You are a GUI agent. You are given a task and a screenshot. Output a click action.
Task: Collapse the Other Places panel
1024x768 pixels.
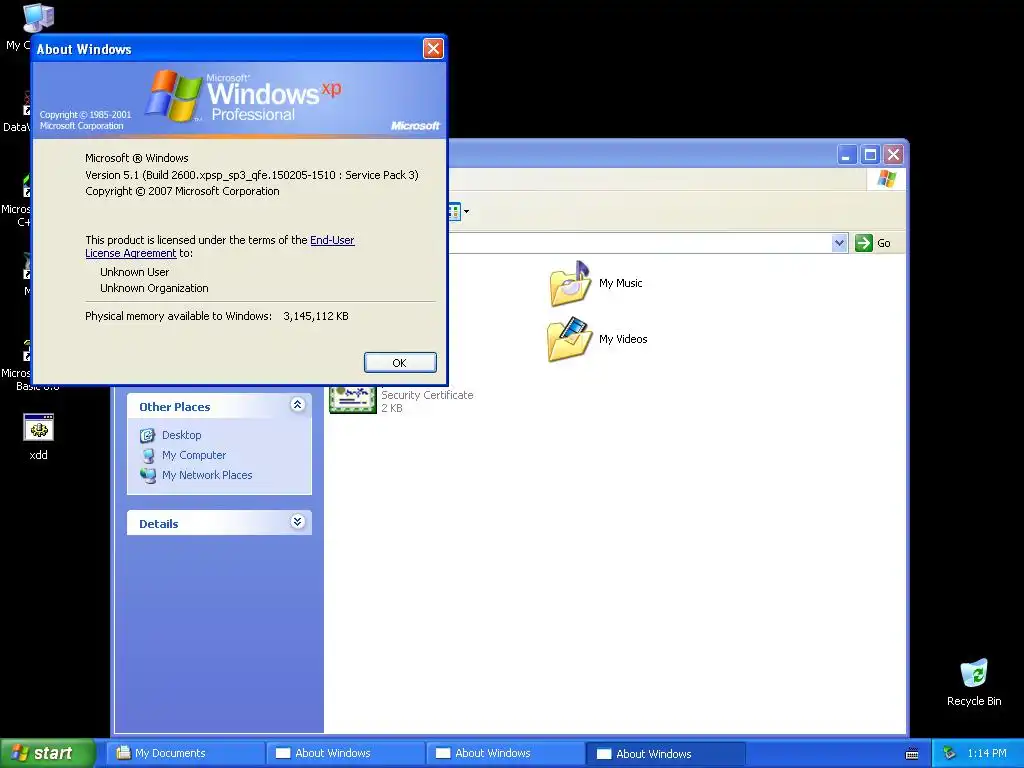click(297, 405)
